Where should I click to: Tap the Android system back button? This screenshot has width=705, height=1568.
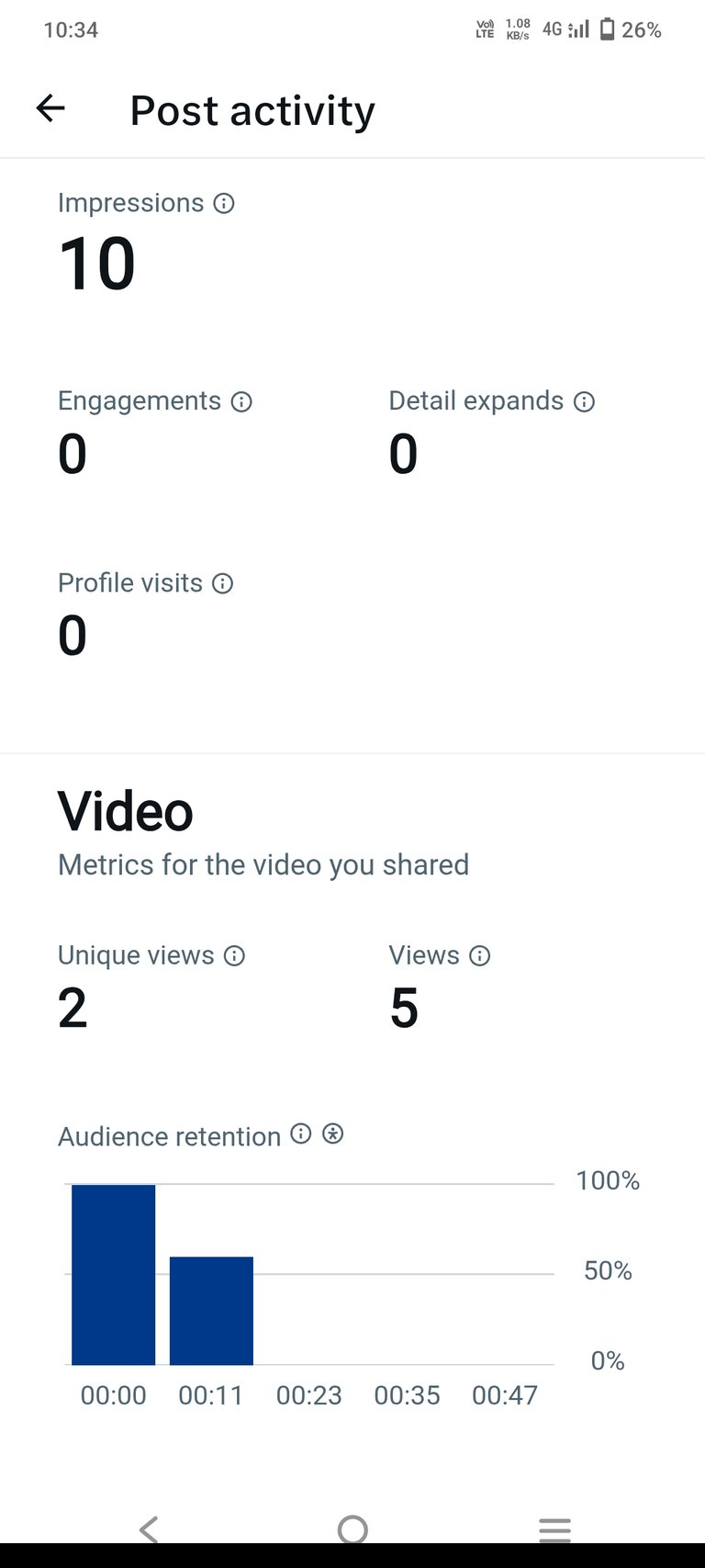(149, 1529)
